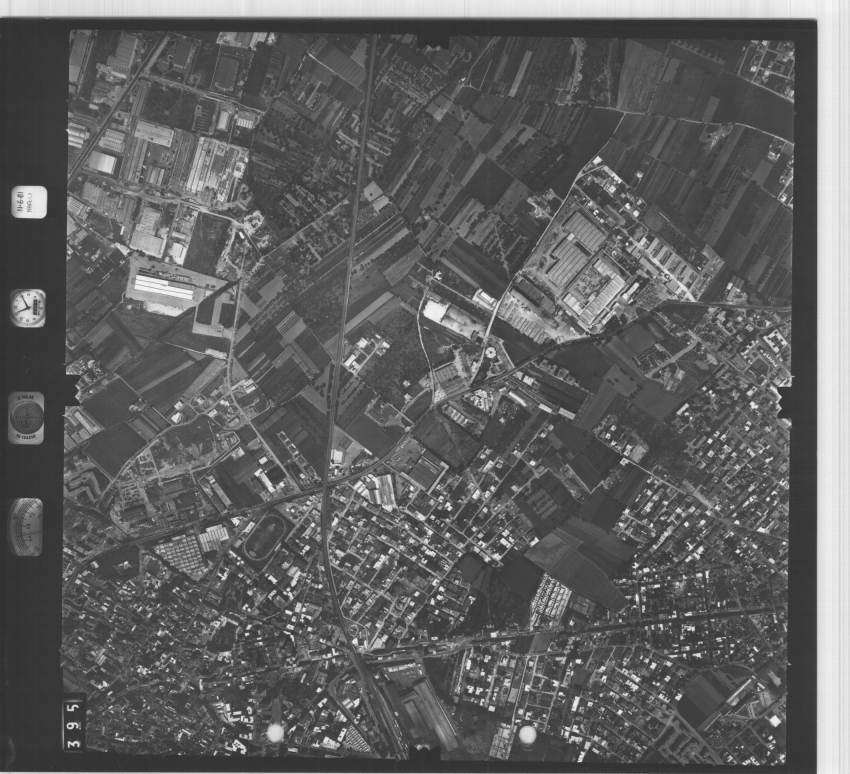Select the long straight vertical road at top
The image size is (850, 774).
(359, 150)
